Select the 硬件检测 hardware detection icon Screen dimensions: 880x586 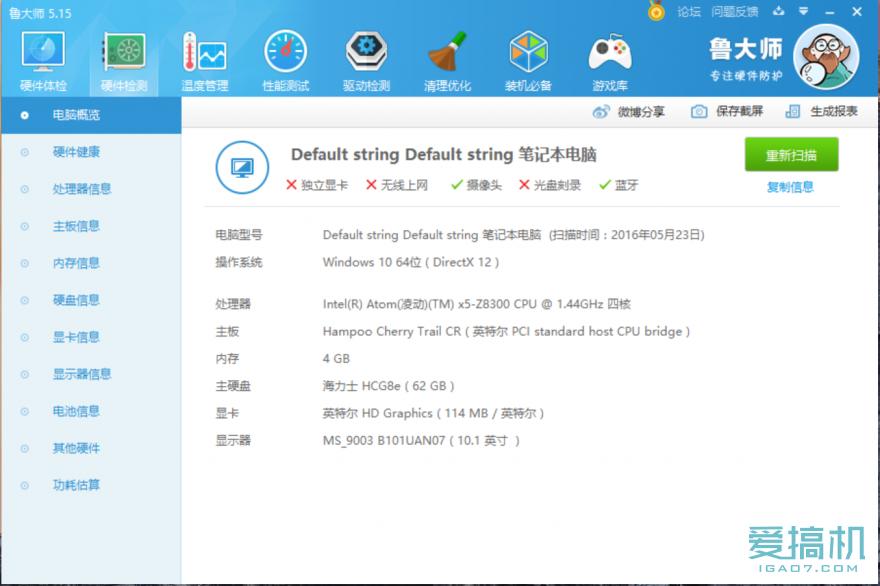pyautogui.click(x=124, y=62)
